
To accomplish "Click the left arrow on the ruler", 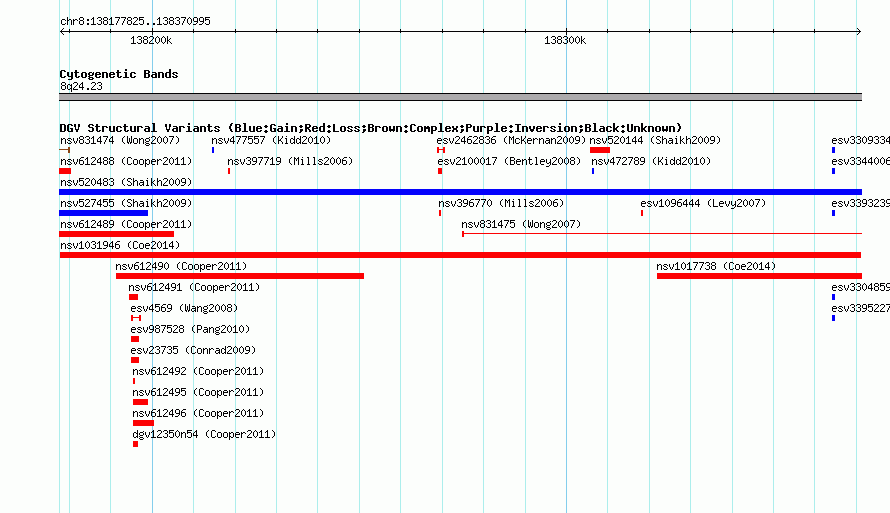I will (64, 31).
